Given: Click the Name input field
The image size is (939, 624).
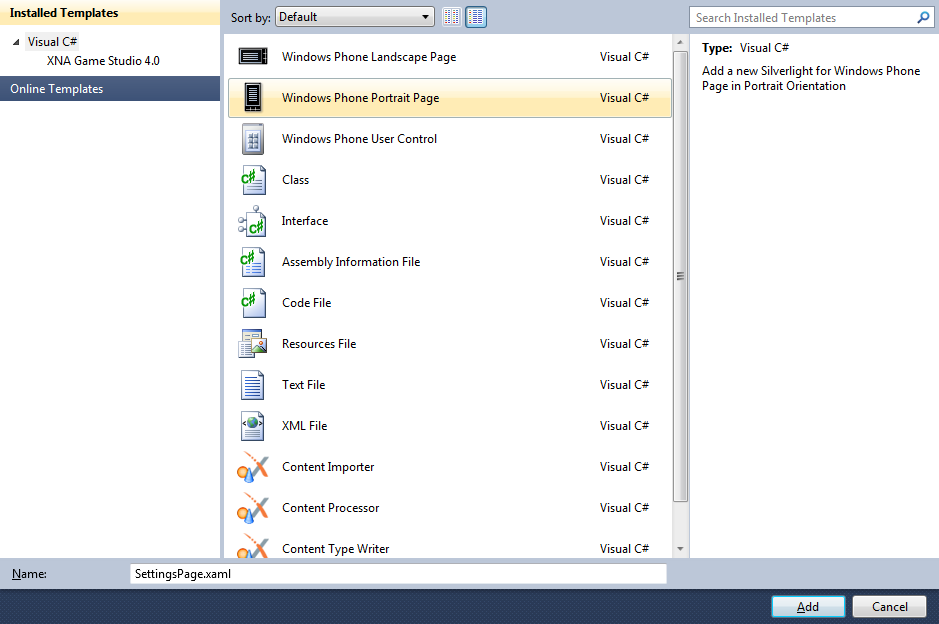Looking at the screenshot, I should coord(398,574).
